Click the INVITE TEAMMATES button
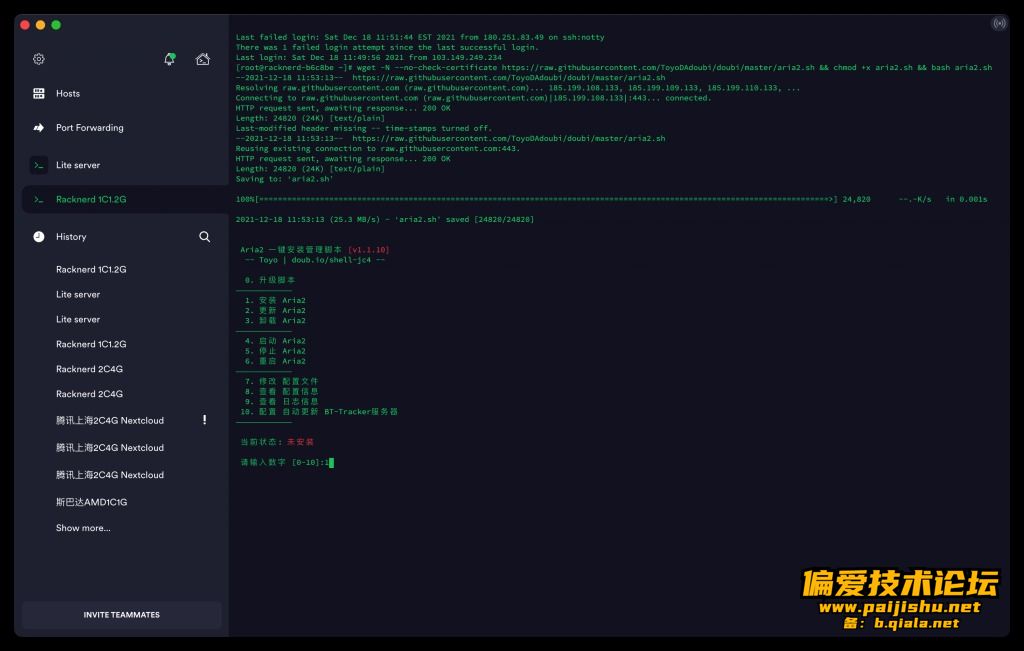This screenshot has width=1024, height=651. tap(121, 615)
